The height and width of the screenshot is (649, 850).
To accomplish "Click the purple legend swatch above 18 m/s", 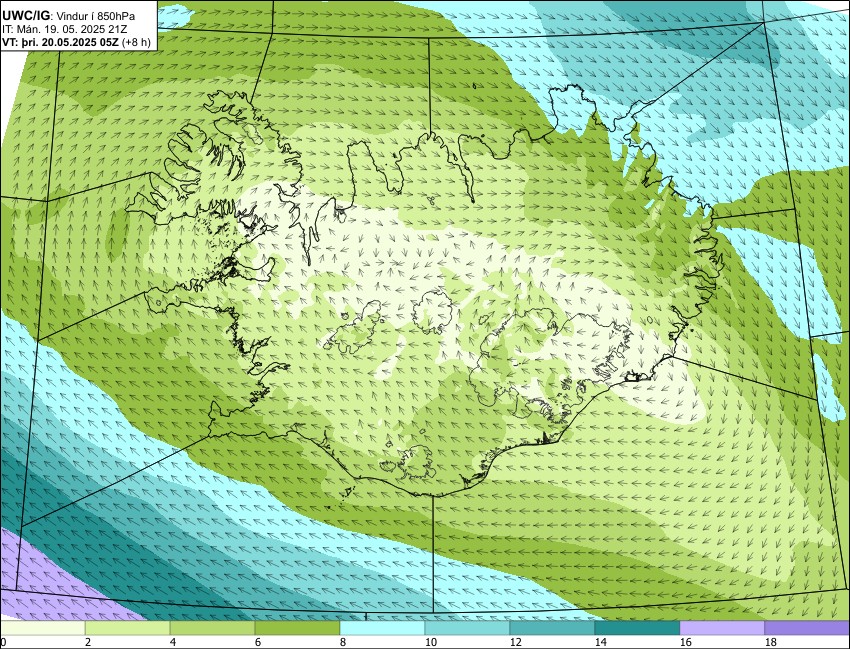I will coord(807,628).
